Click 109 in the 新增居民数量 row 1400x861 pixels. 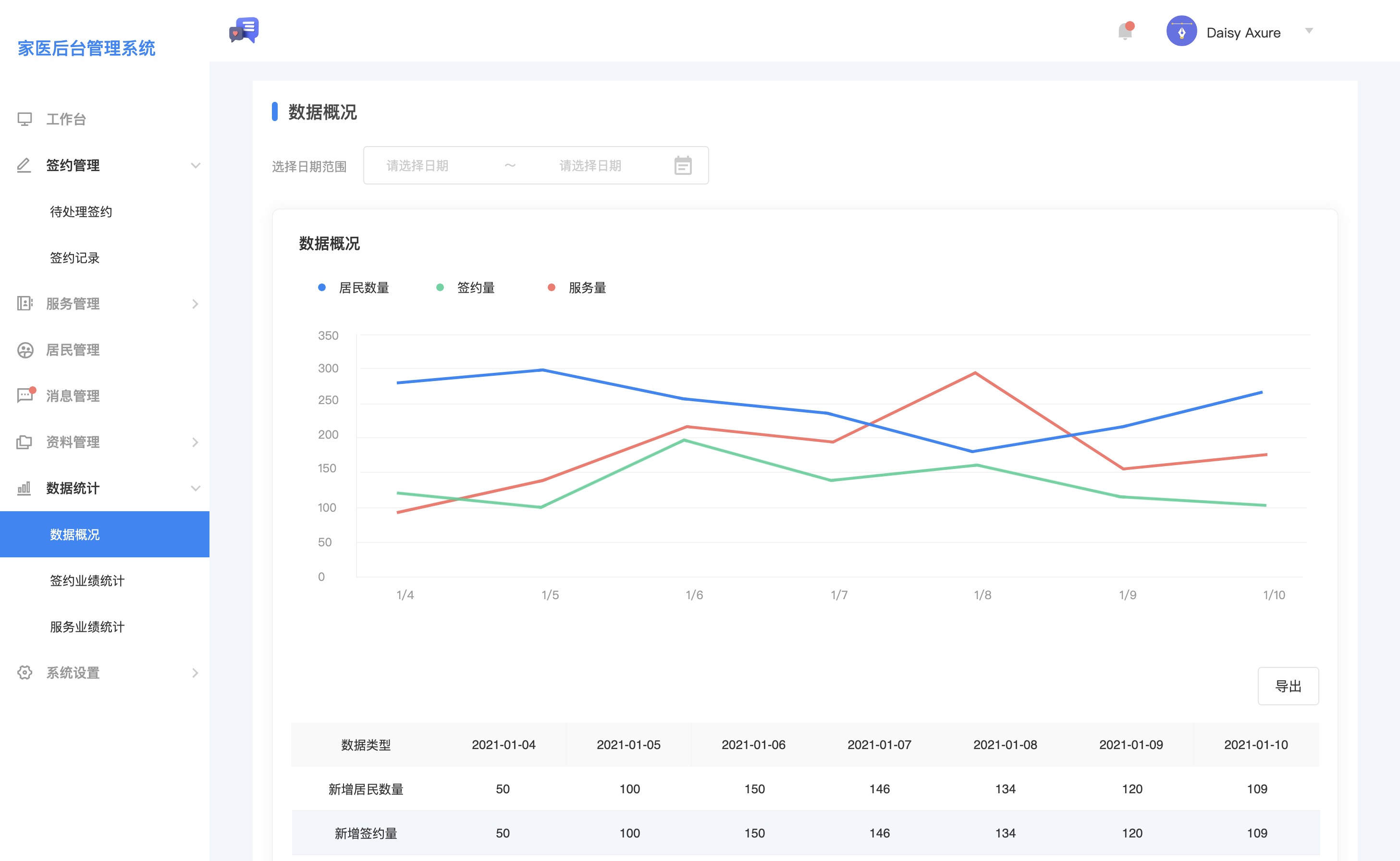click(1257, 789)
